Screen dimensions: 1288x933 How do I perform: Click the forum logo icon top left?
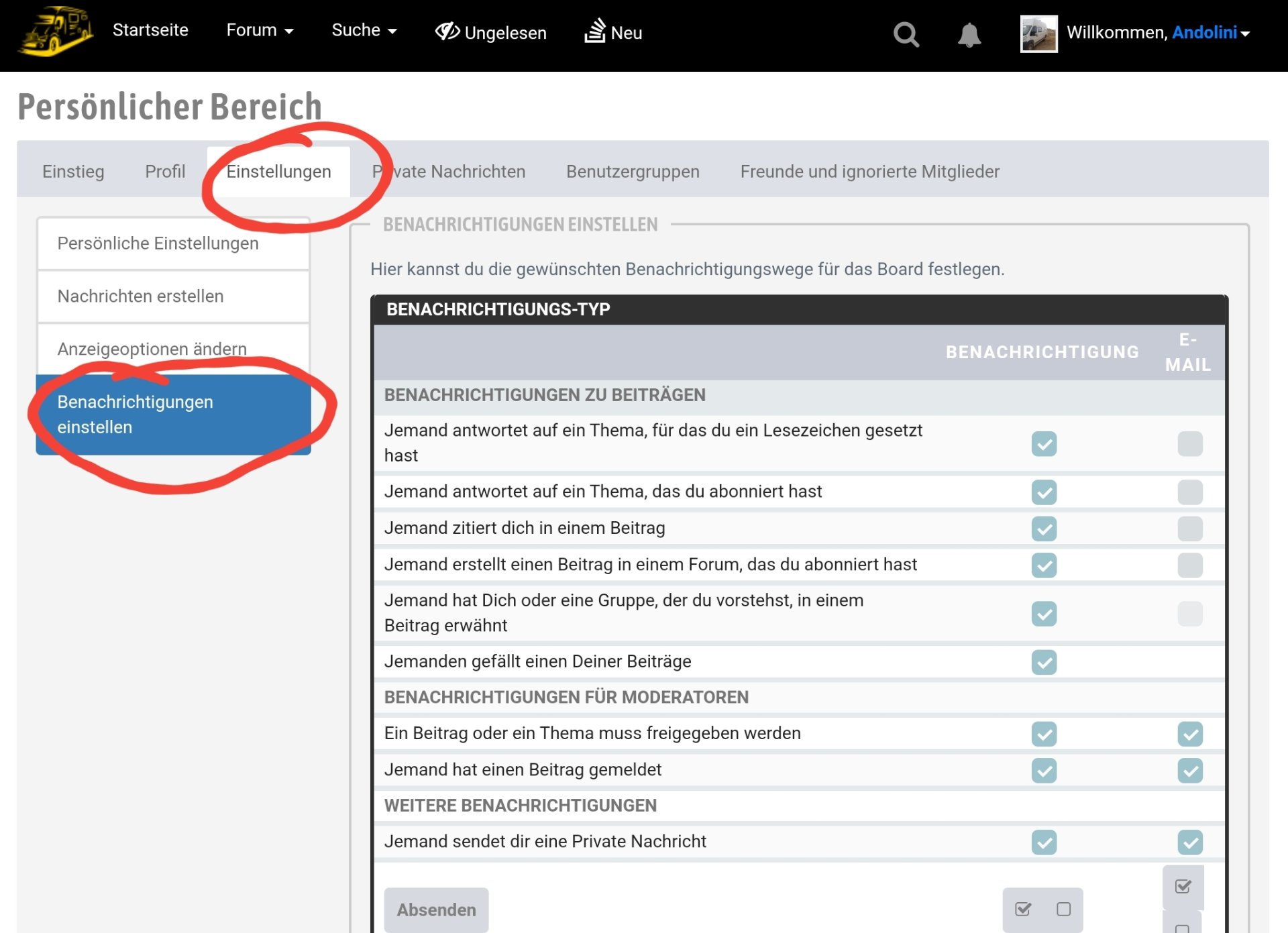(x=54, y=32)
